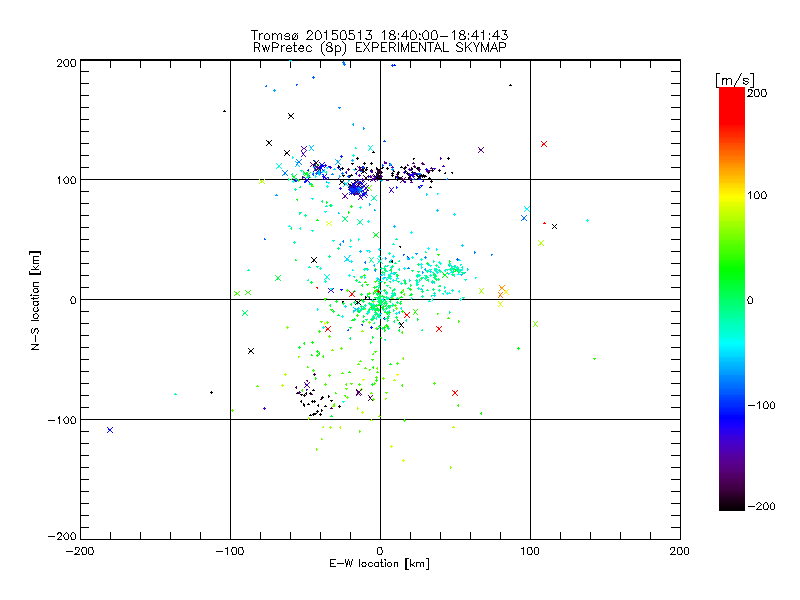Select the color scale value "-100"
The height and width of the screenshot is (600, 800).
[761, 406]
